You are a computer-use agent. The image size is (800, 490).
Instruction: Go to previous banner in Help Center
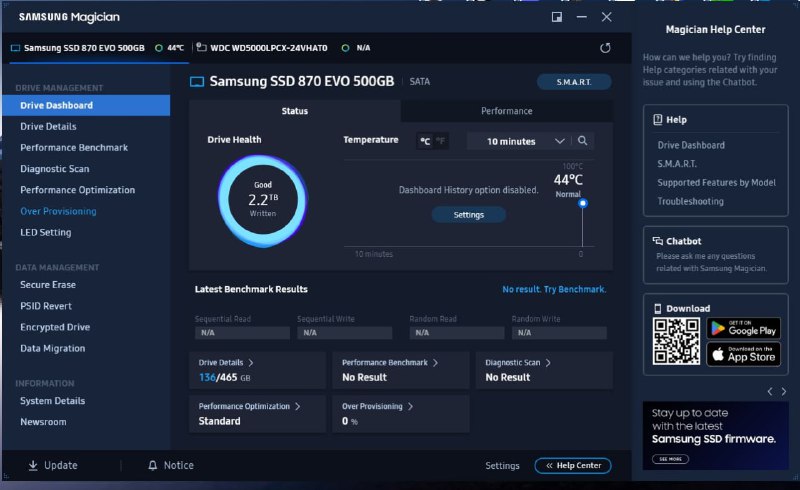(x=770, y=391)
